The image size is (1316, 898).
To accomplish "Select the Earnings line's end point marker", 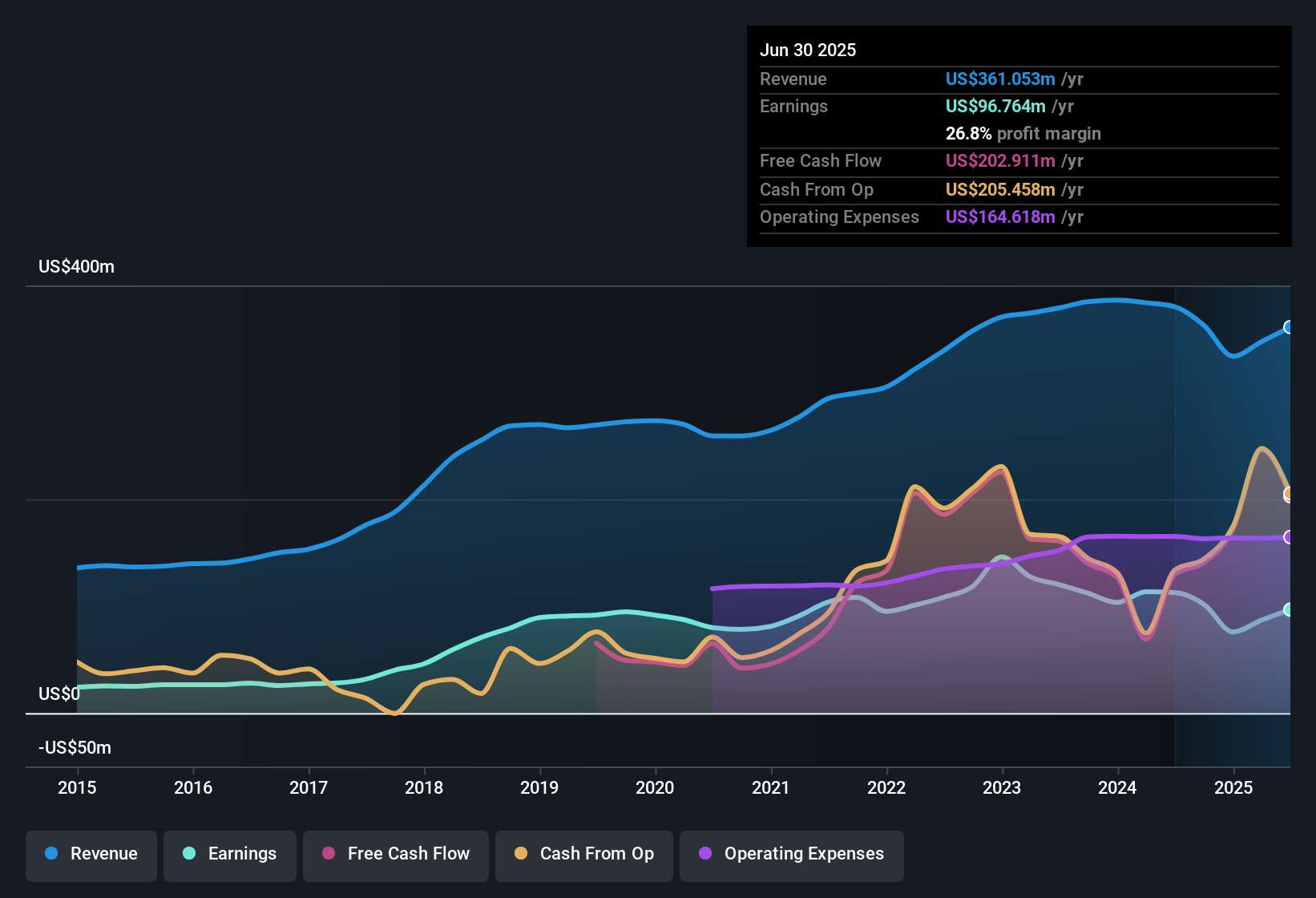I will (x=1289, y=610).
